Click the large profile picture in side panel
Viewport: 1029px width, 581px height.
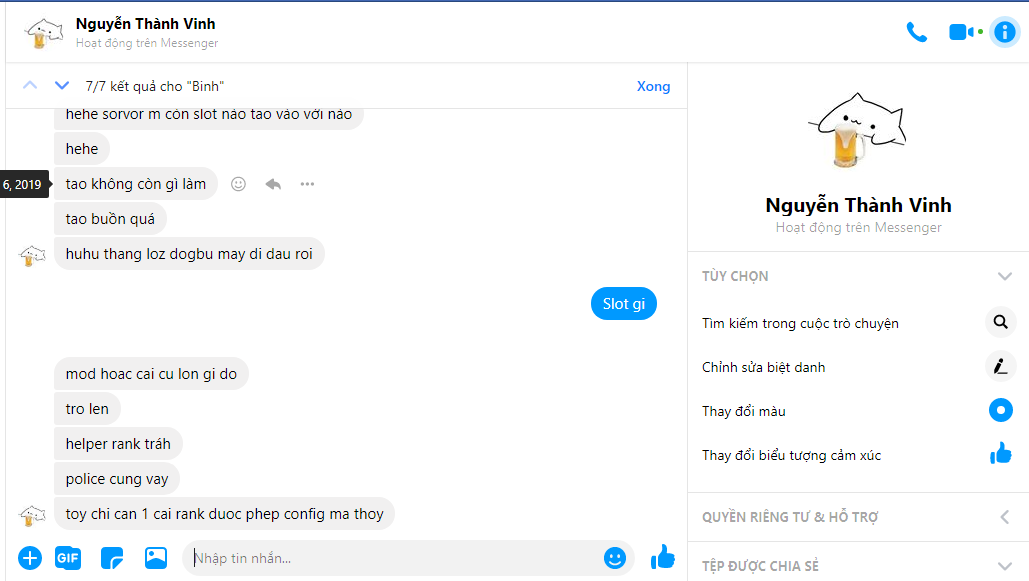(858, 131)
